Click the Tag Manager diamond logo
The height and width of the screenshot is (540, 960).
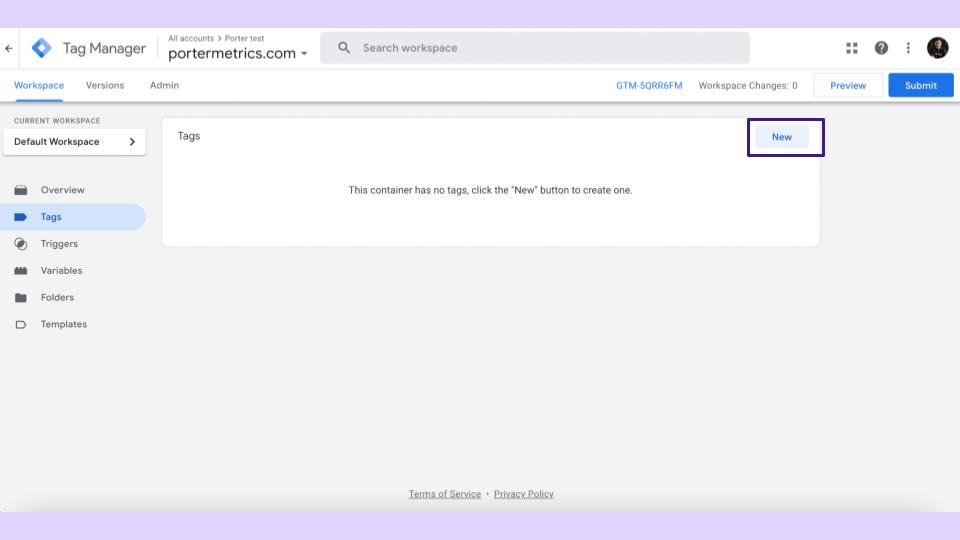coord(42,48)
